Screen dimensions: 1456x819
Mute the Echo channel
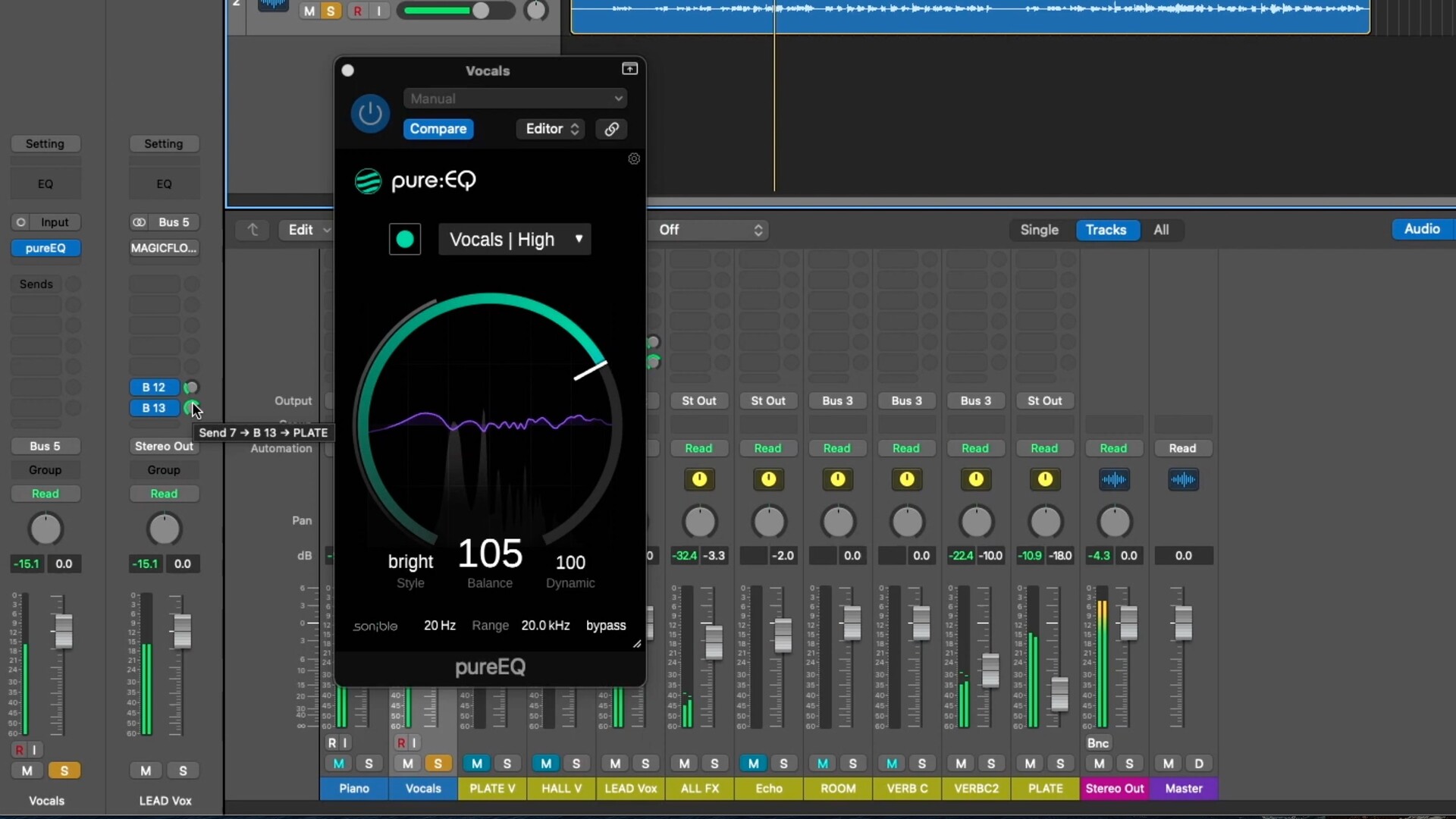tap(753, 764)
